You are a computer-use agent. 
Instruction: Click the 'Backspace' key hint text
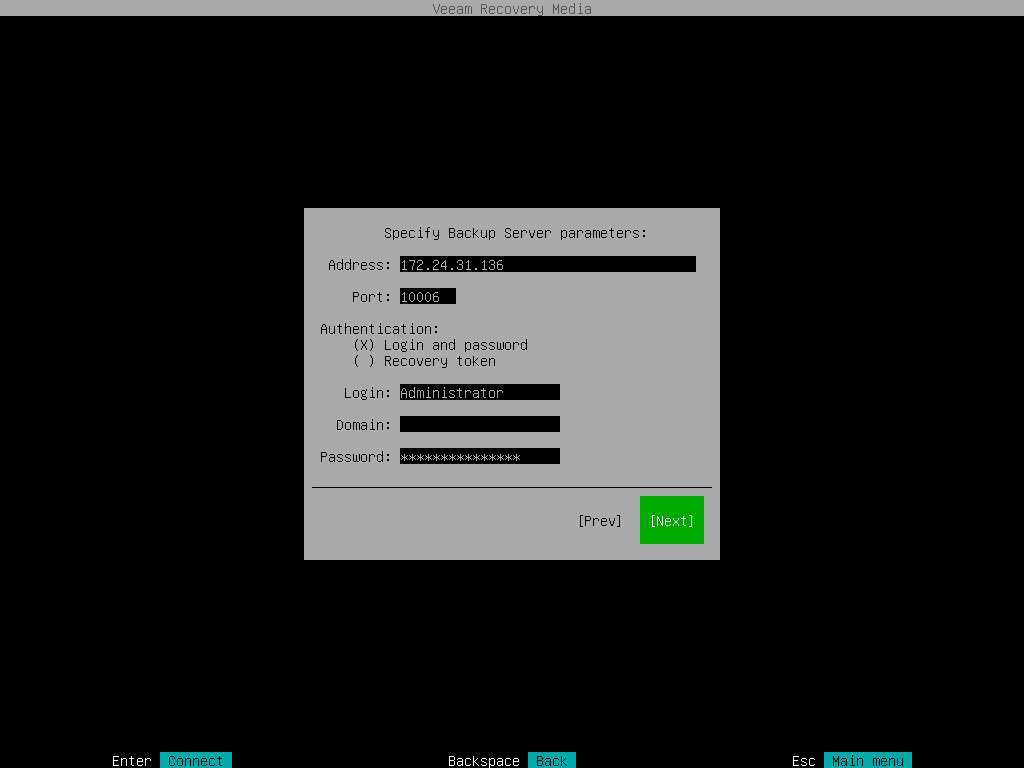(x=483, y=760)
